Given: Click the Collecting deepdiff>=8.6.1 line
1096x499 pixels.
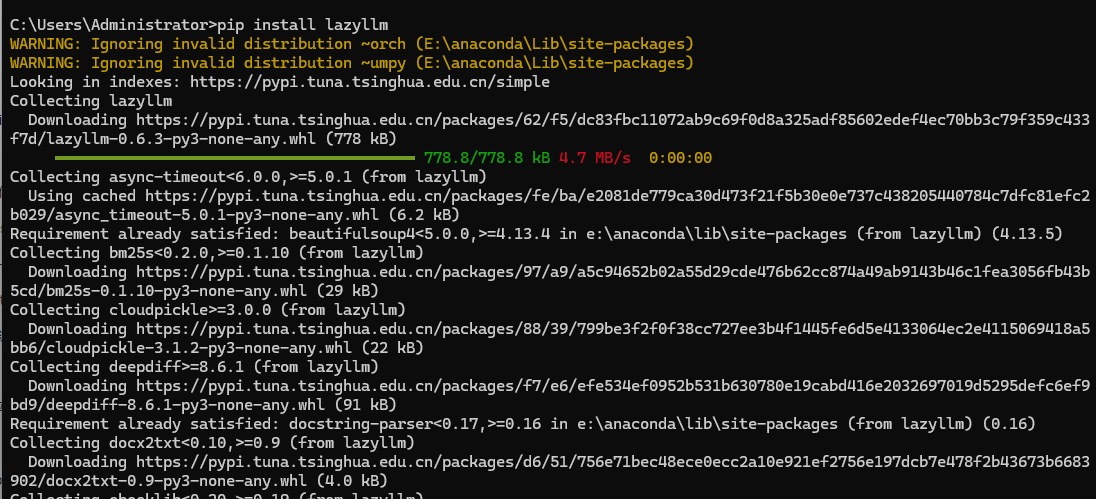Looking at the screenshot, I should (194, 366).
